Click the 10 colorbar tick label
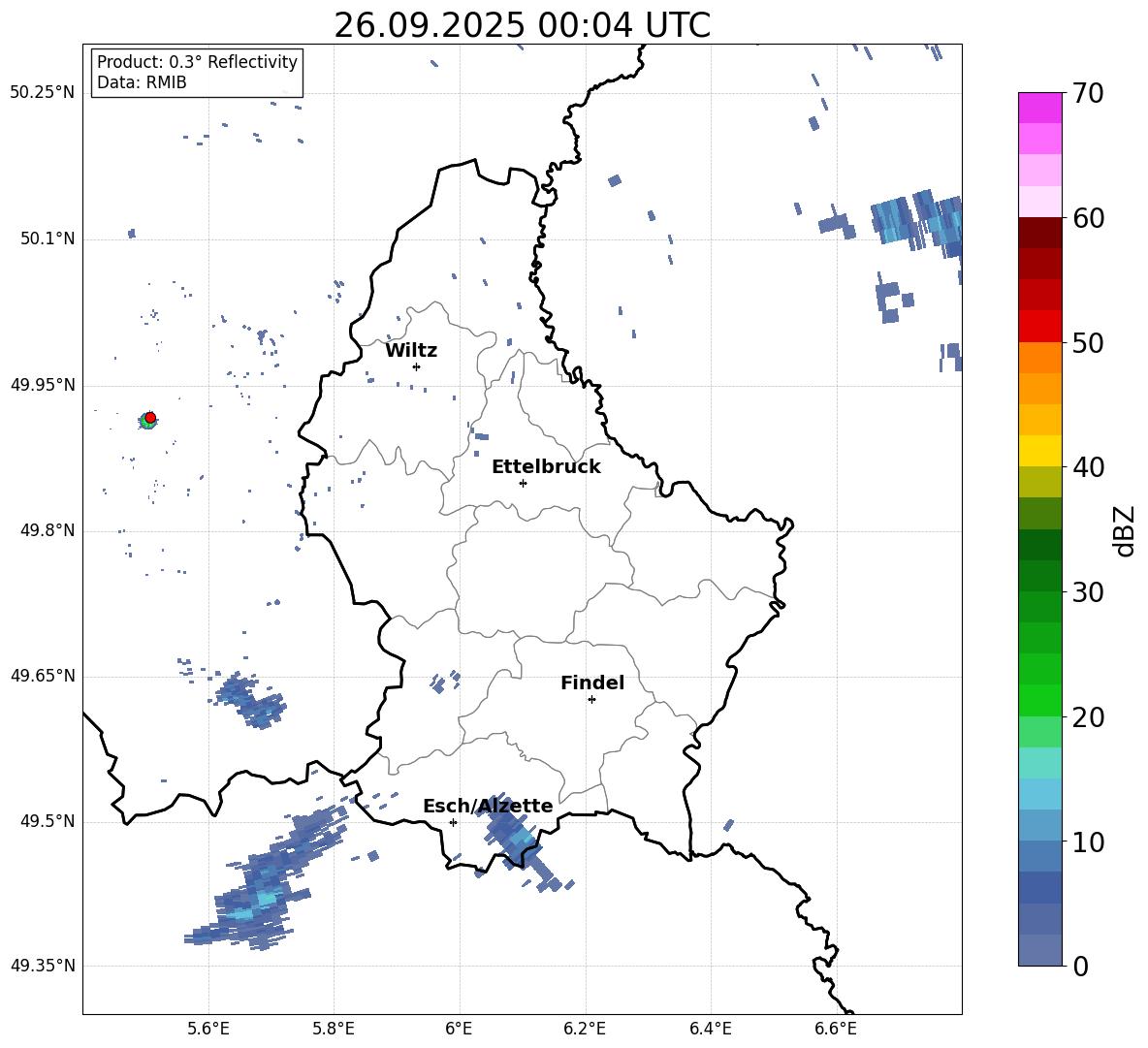The width and height of the screenshot is (1148, 1048). (x=1088, y=842)
